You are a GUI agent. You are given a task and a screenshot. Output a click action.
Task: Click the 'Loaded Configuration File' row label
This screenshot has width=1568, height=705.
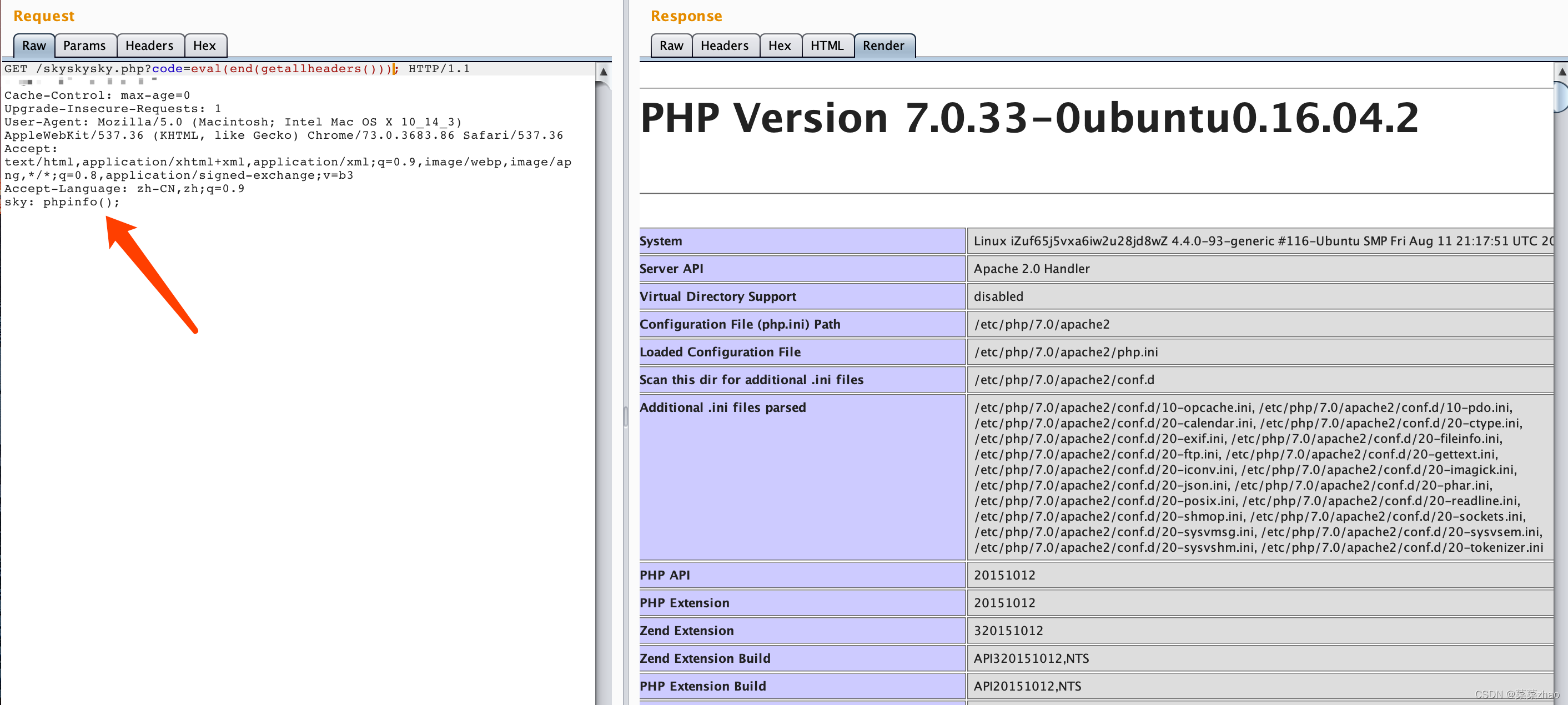720,352
